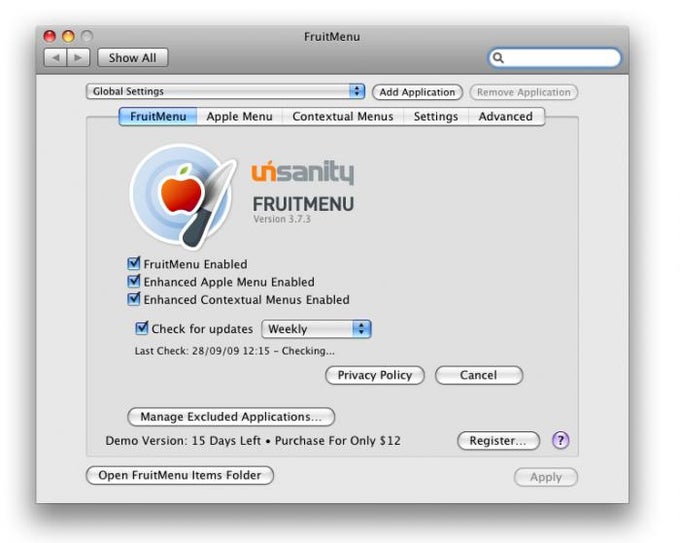Open the Advanced tab
This screenshot has width=680, height=543.
pos(506,117)
